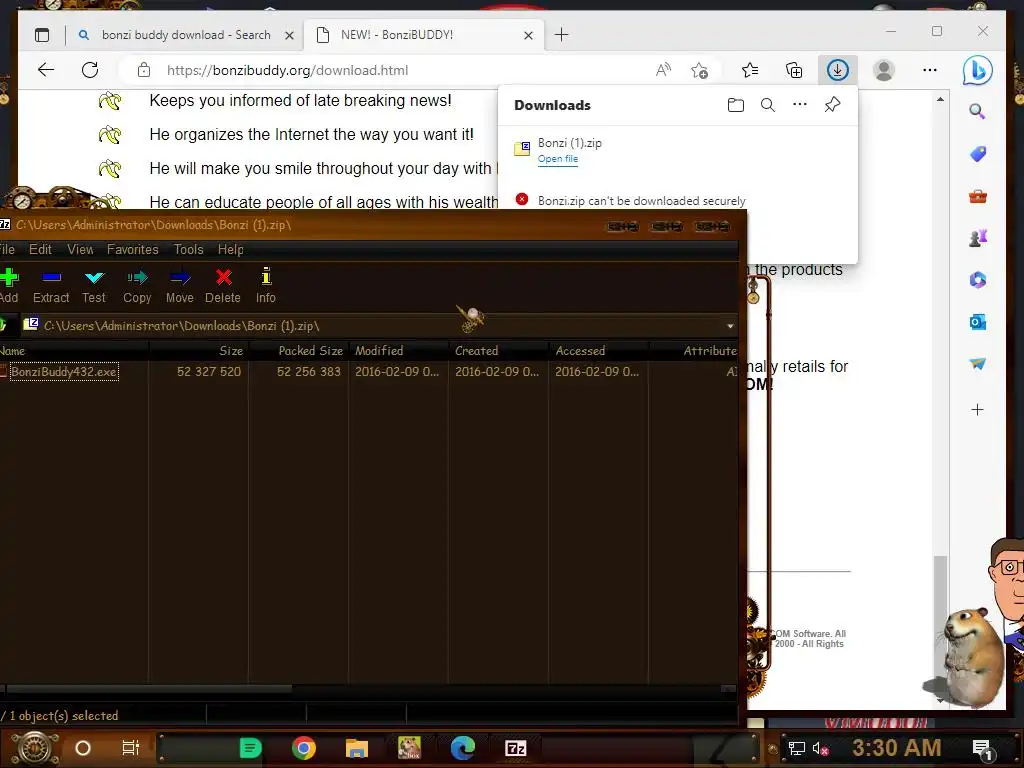Screen dimensions: 1024x768
Task: Open the View menu in 7-Zip
Action: click(80, 249)
